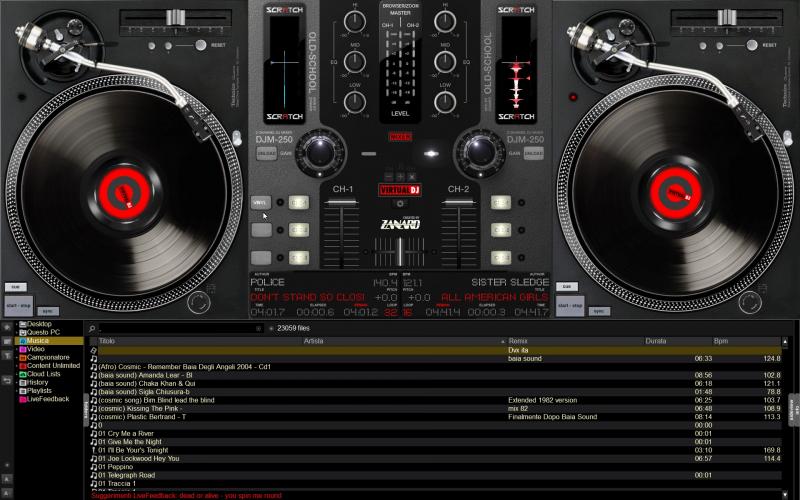
Task: Expand the Questo PC tree node
Action: pos(16,333)
